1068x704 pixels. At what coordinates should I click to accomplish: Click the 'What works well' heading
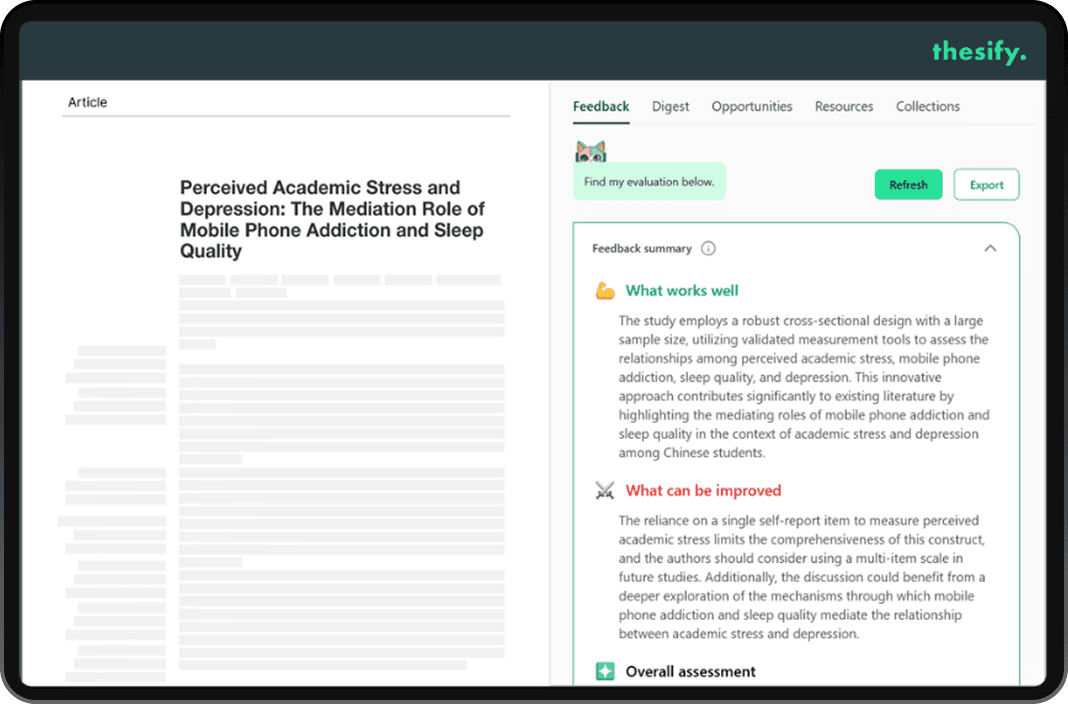click(682, 291)
